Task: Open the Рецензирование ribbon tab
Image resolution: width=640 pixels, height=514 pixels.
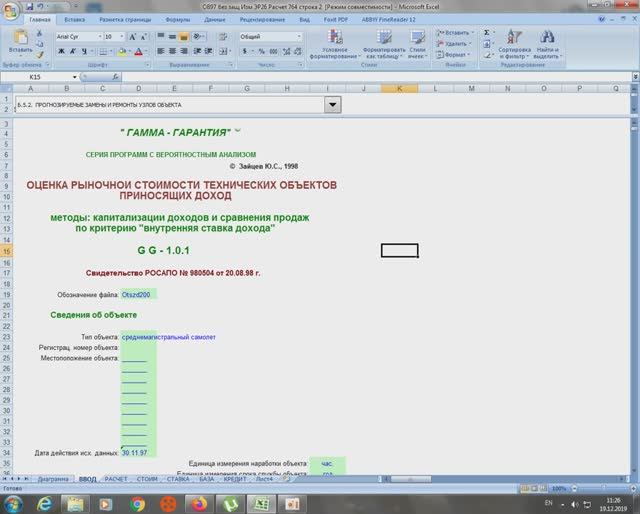Action: pyautogui.click(x=262, y=20)
